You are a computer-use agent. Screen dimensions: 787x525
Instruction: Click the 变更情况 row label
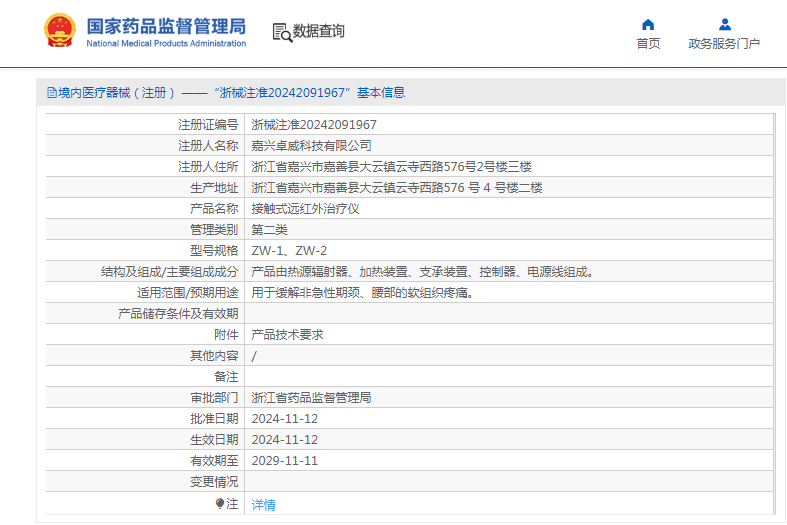tap(214, 482)
